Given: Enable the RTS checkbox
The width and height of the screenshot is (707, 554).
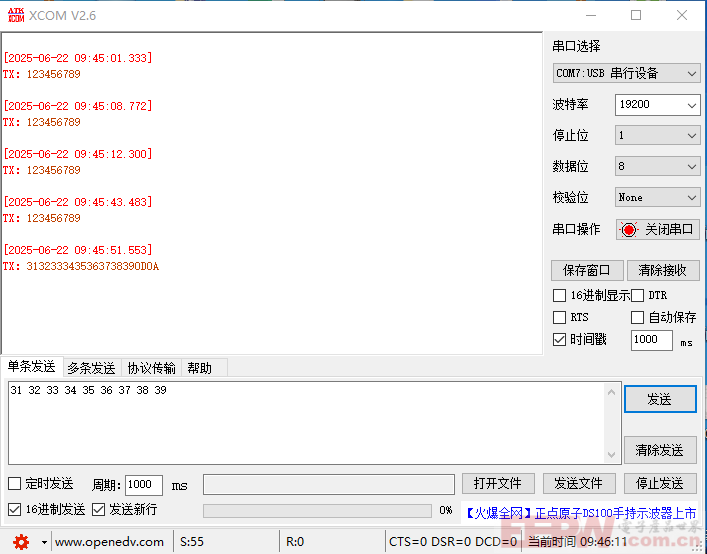Looking at the screenshot, I should [559, 317].
